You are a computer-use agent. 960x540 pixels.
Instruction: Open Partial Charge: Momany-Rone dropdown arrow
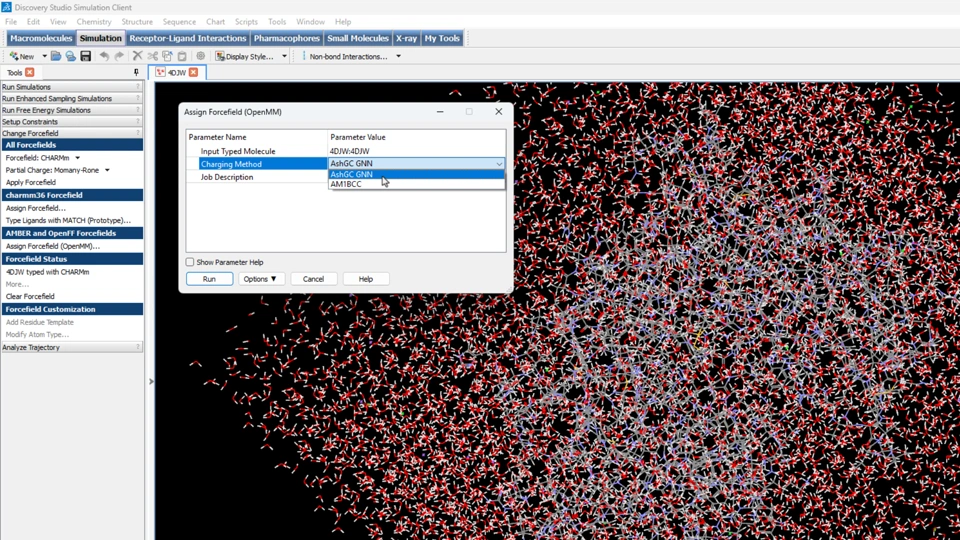pyautogui.click(x=107, y=170)
